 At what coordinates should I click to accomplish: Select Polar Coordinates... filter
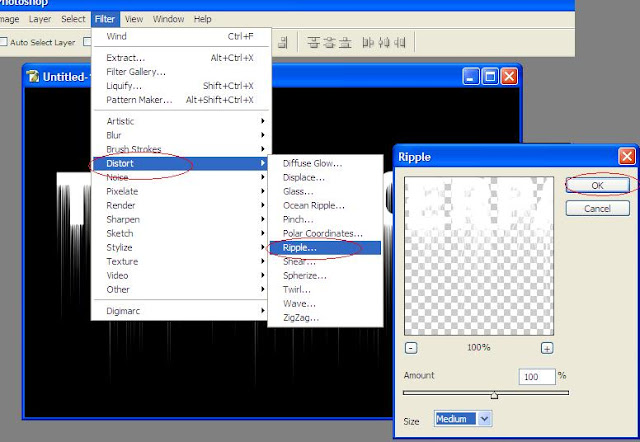[325, 233]
